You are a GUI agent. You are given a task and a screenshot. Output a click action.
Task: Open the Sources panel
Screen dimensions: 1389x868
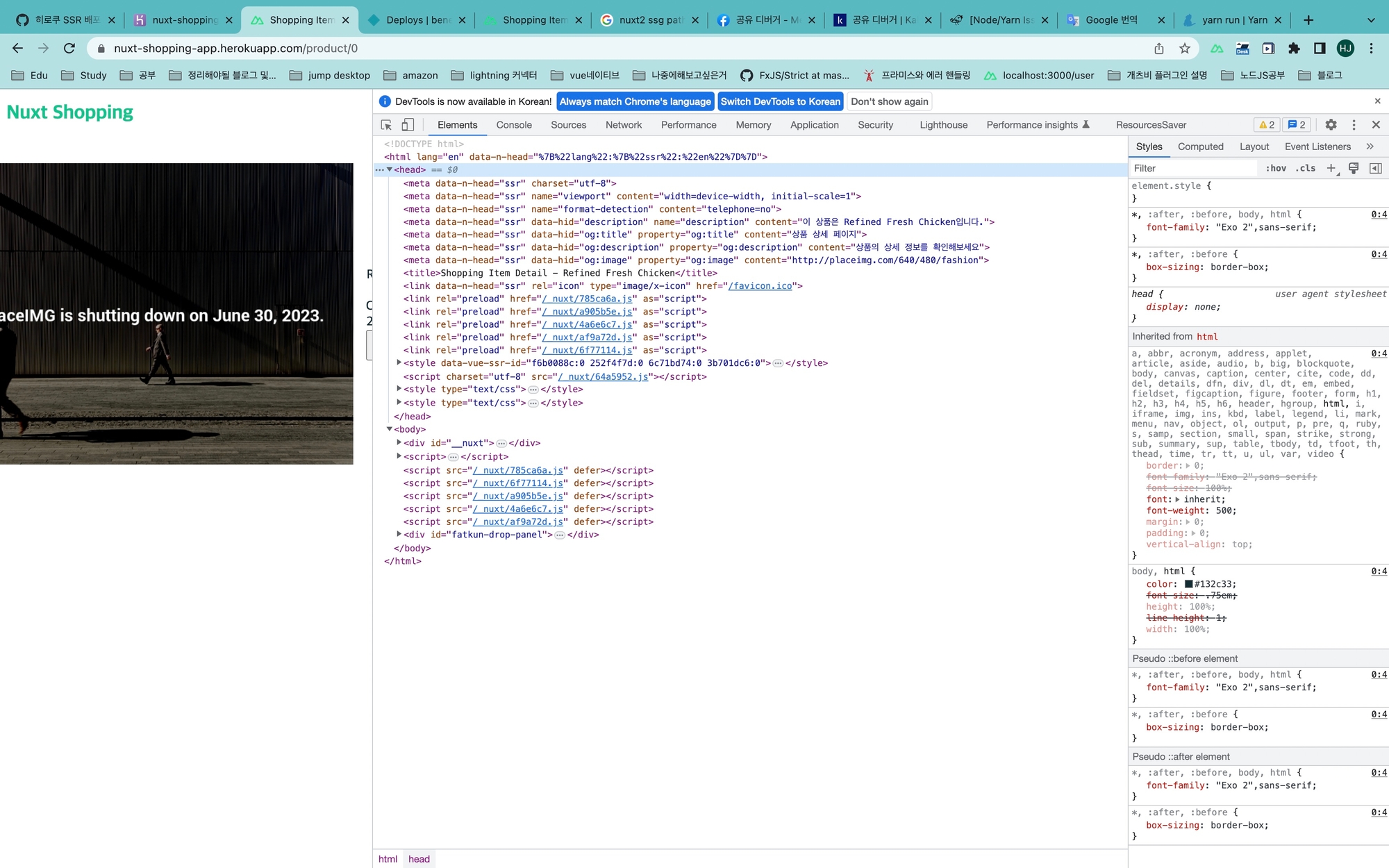(568, 125)
